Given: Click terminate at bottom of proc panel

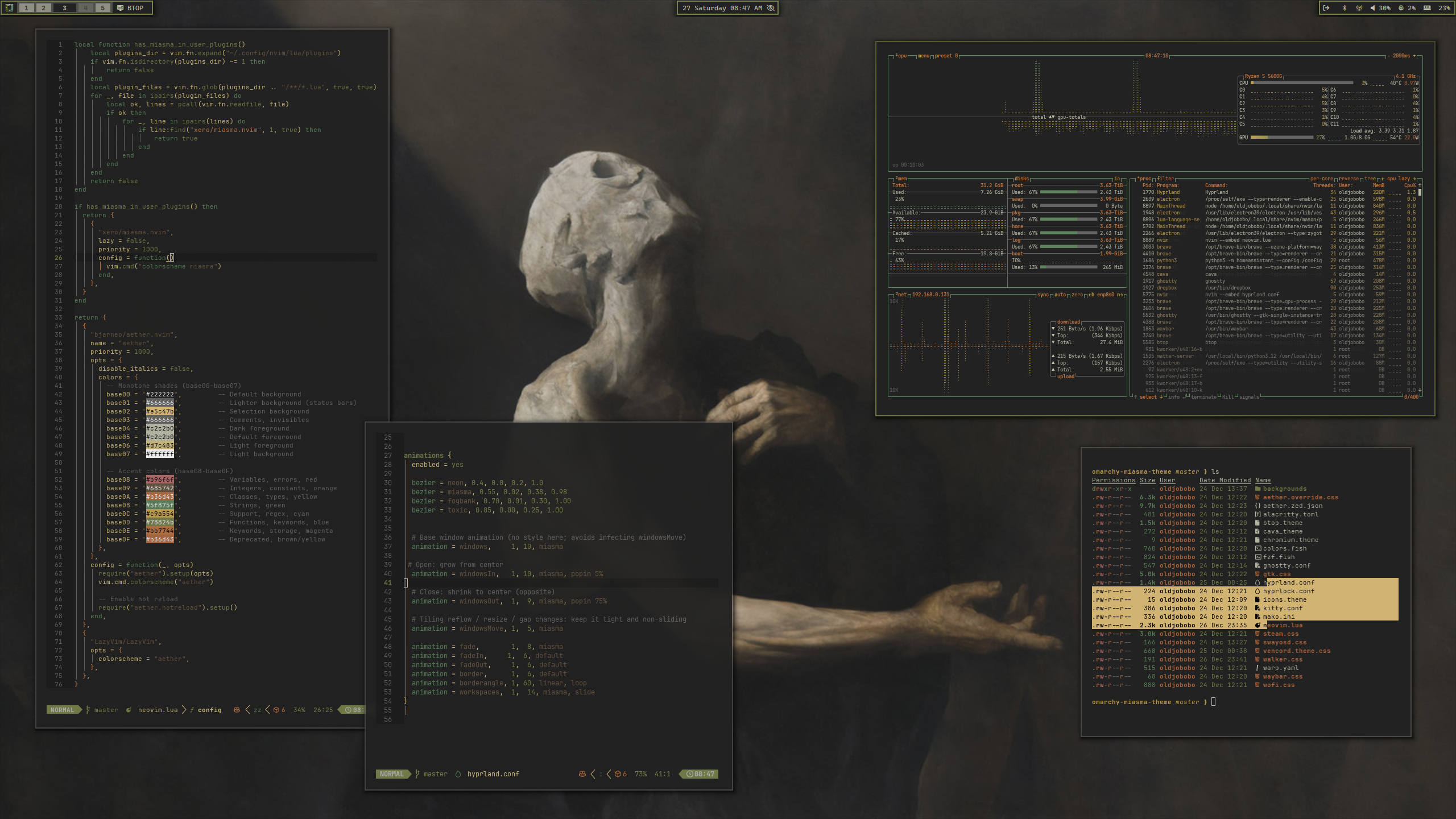Looking at the screenshot, I should (x=1203, y=397).
